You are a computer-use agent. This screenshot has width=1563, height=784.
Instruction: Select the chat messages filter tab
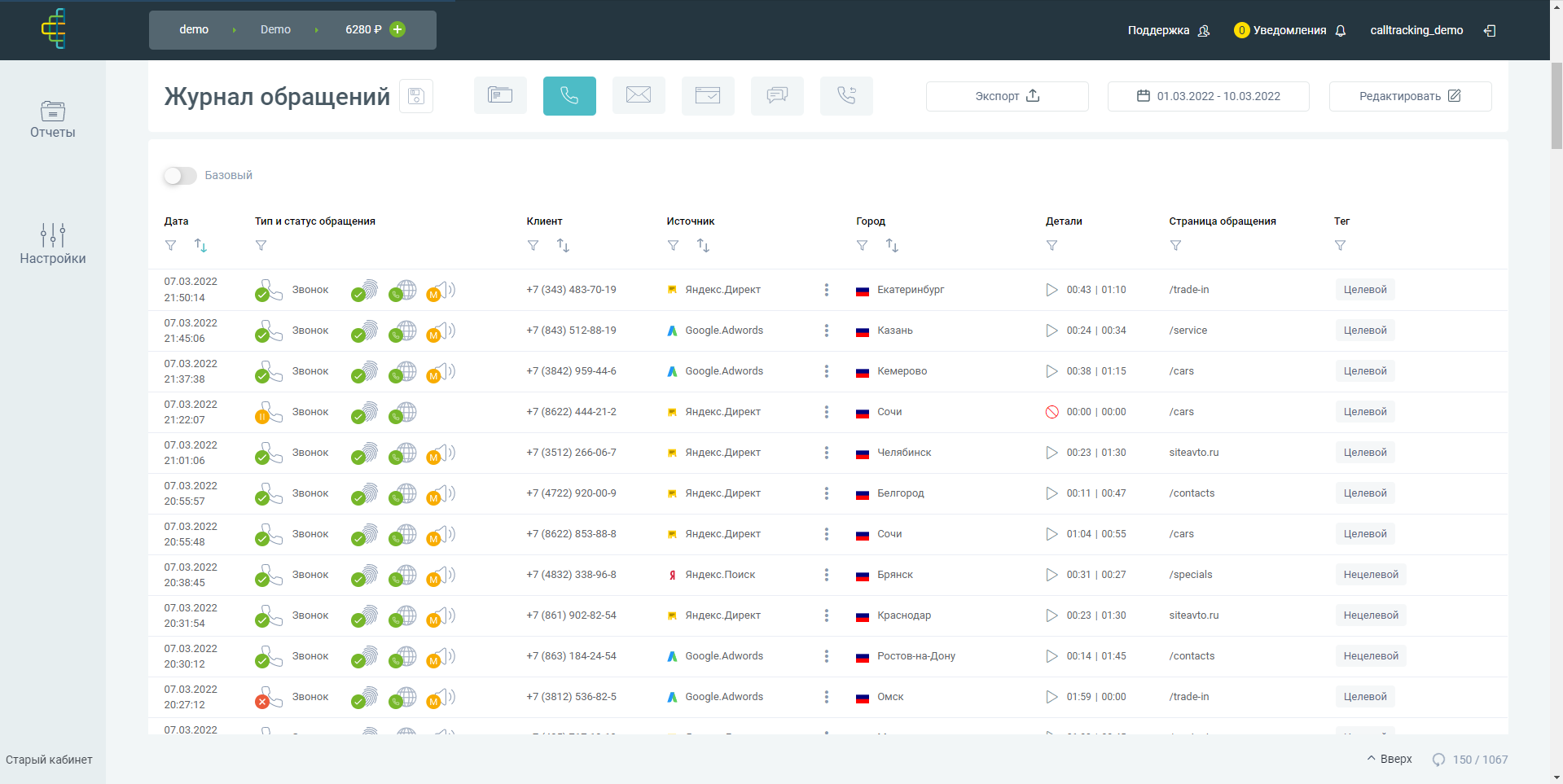(x=777, y=96)
